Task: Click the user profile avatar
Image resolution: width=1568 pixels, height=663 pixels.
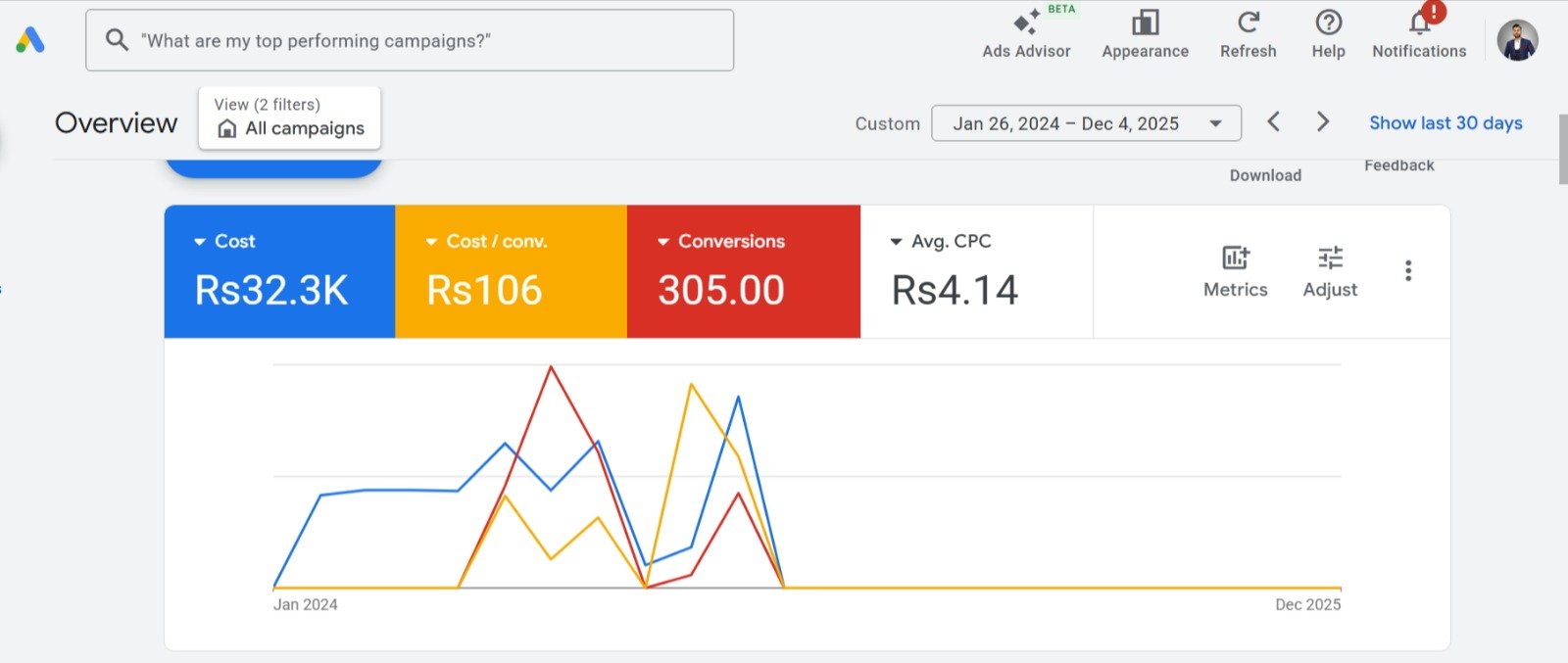Action: (x=1517, y=40)
